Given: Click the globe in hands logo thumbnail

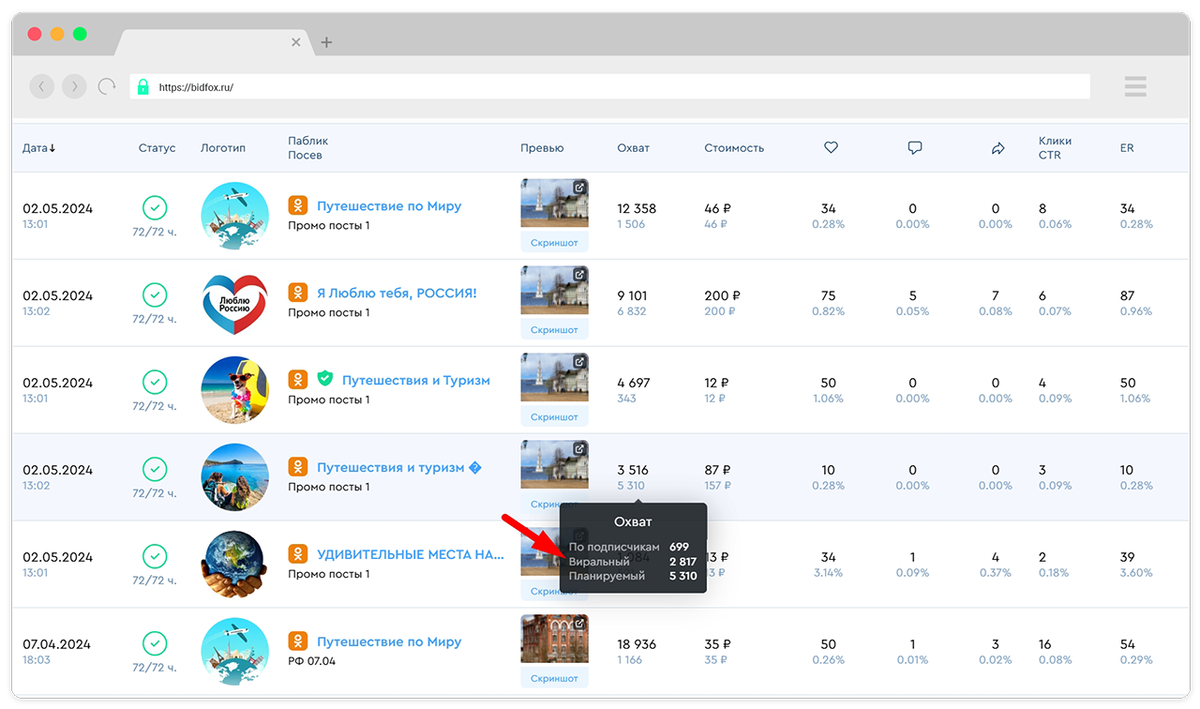Looking at the screenshot, I should [235, 564].
